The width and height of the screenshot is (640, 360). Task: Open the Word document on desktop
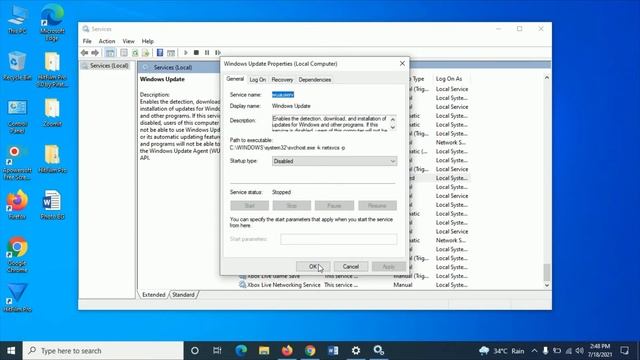[x=52, y=205]
